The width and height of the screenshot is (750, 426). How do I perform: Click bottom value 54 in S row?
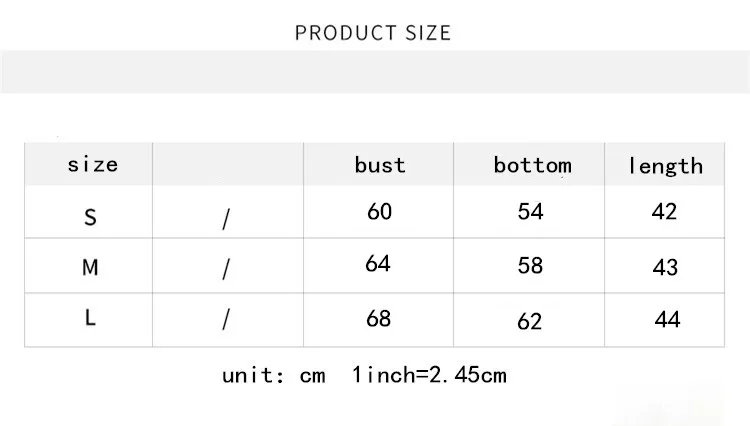tap(530, 211)
